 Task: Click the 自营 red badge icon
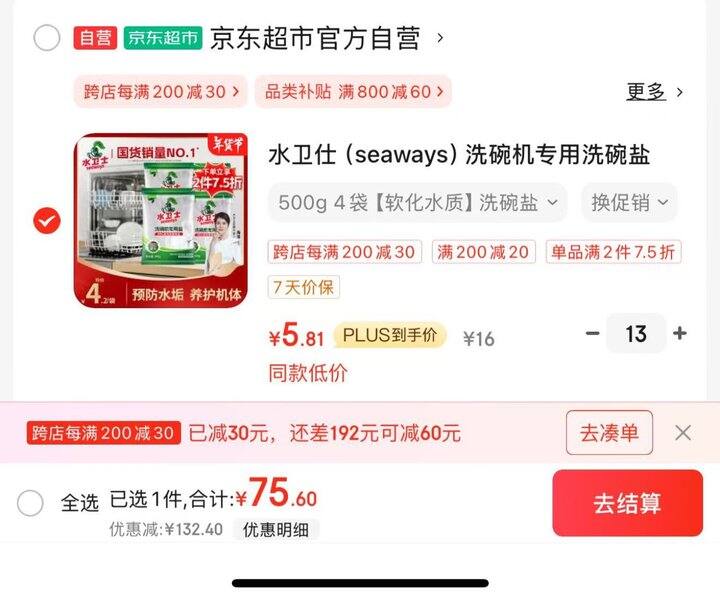[x=95, y=38]
